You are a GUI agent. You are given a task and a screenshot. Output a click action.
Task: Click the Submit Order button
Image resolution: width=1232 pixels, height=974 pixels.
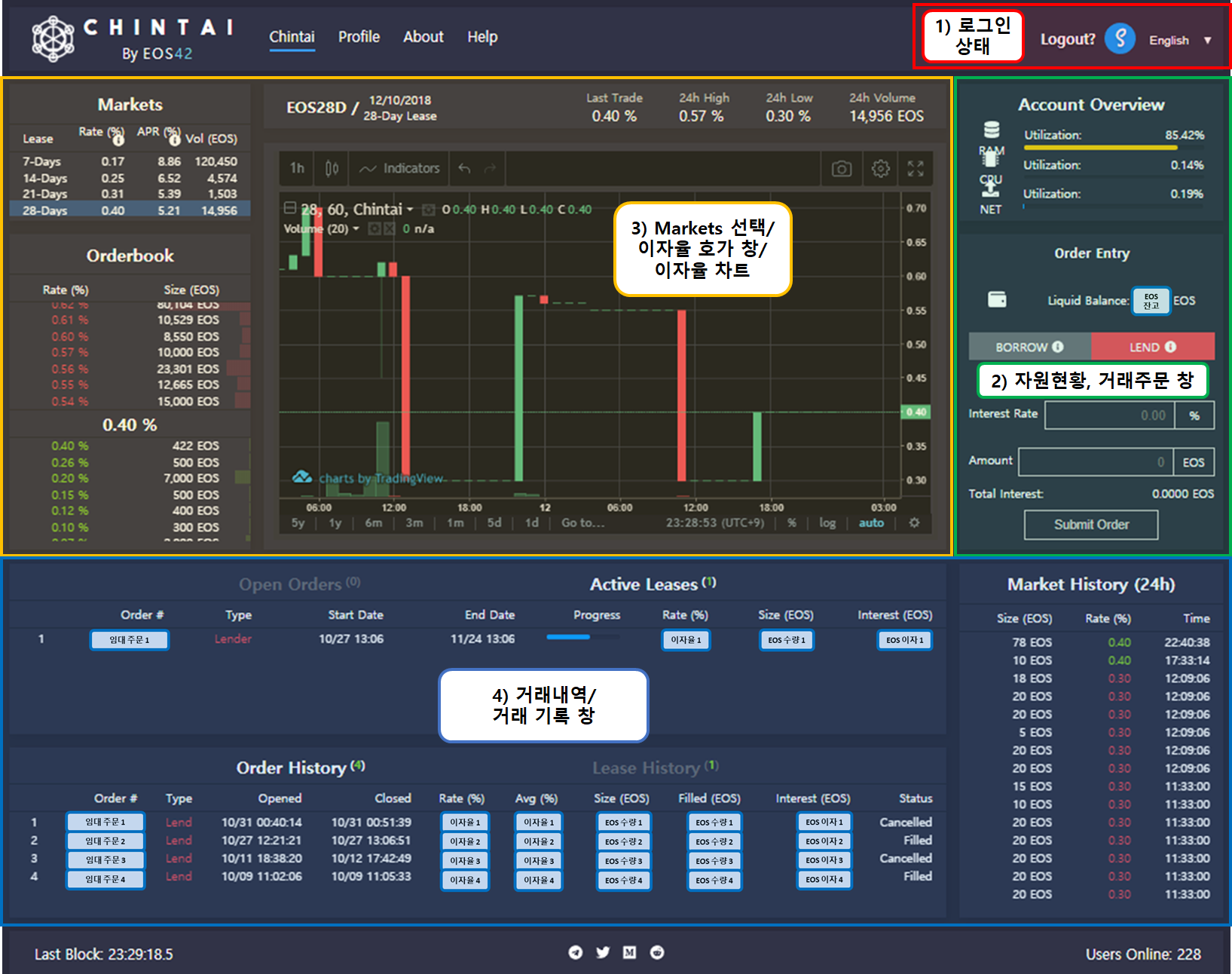point(1091,525)
